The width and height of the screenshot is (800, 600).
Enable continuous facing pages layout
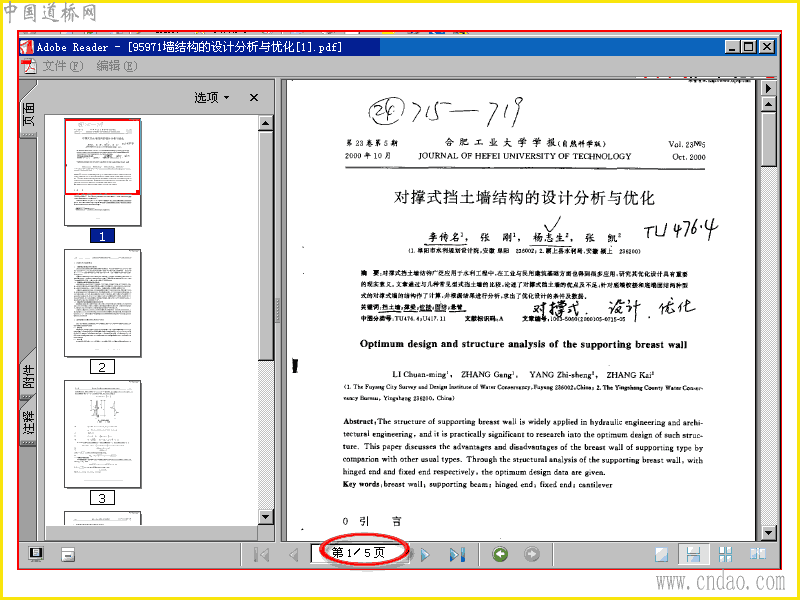[x=725, y=555]
